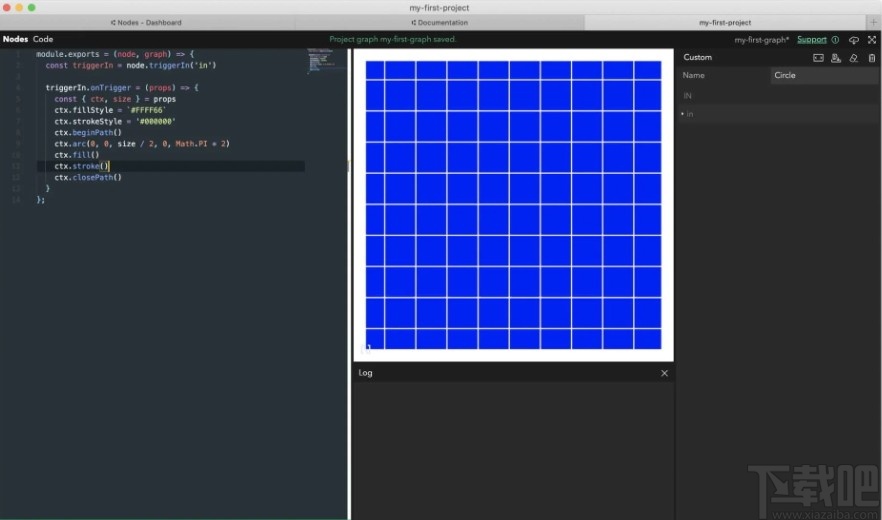Click the save-node icon in Custom panel
Image resolution: width=882 pixels, height=520 pixels.
tap(836, 58)
